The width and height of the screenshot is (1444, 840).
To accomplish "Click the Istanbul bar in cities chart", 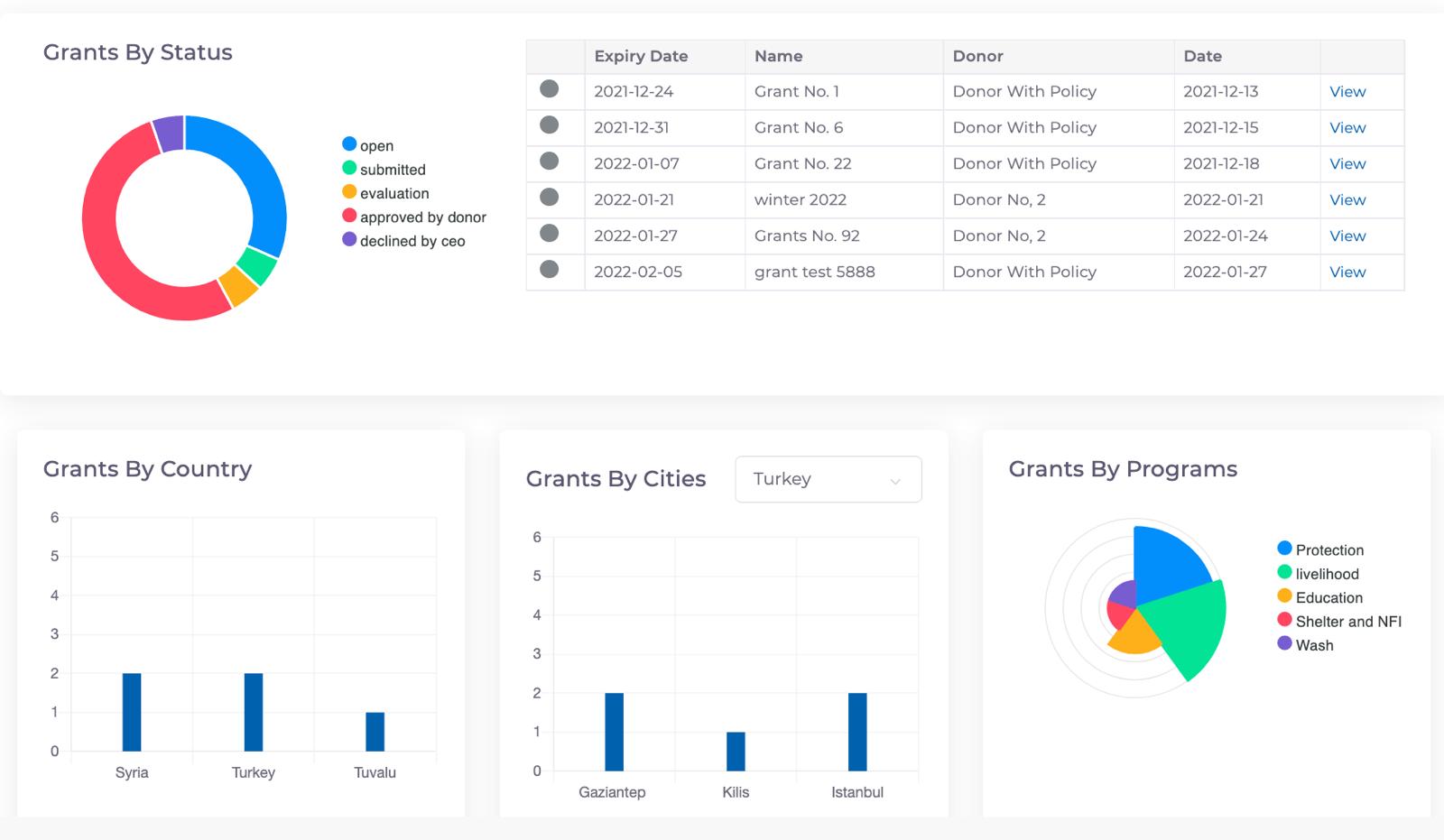I will 857,732.
